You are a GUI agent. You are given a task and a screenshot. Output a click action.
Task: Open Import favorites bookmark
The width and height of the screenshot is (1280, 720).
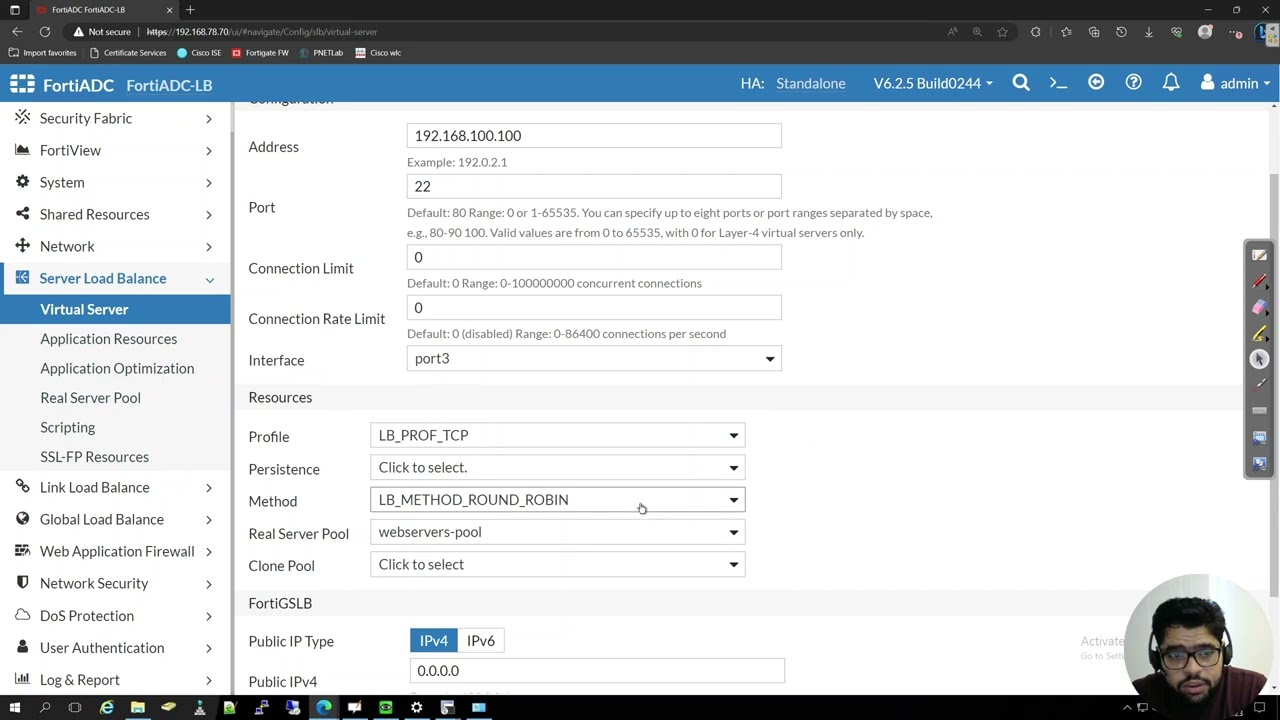point(43,53)
